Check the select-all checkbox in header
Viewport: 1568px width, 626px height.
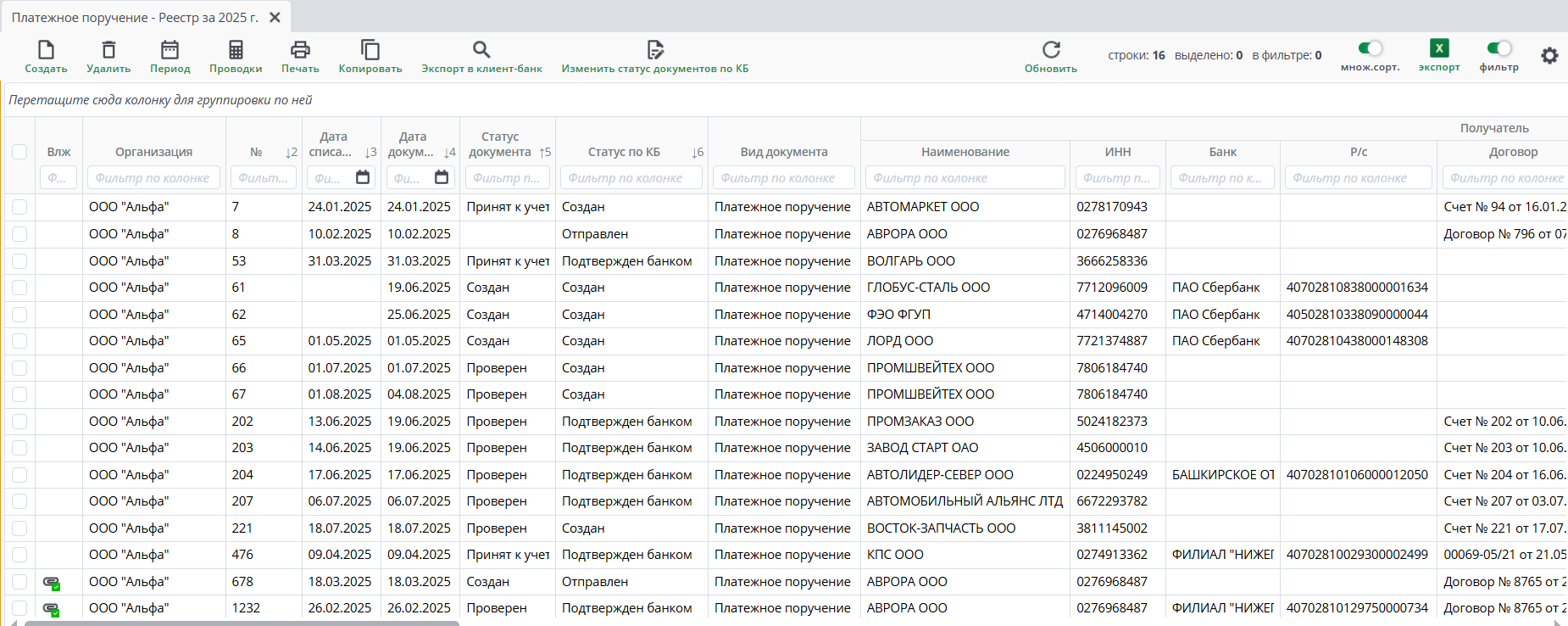pos(19,152)
